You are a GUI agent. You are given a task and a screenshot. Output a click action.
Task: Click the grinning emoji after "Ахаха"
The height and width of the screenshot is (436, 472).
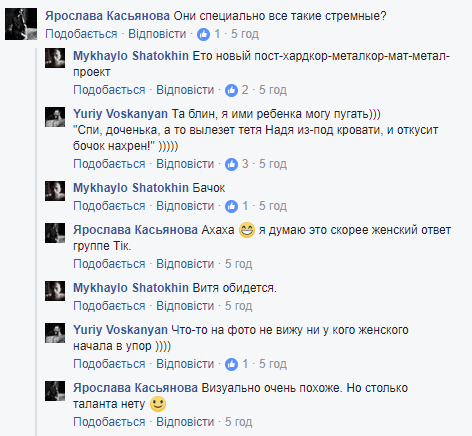pyautogui.click(x=247, y=230)
